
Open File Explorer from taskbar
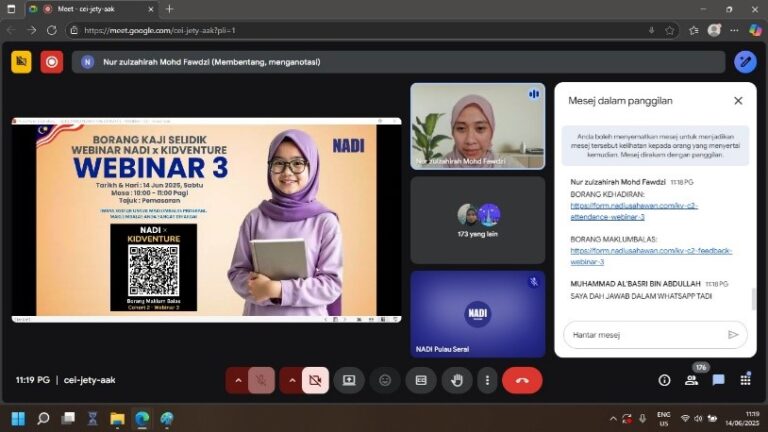point(117,419)
